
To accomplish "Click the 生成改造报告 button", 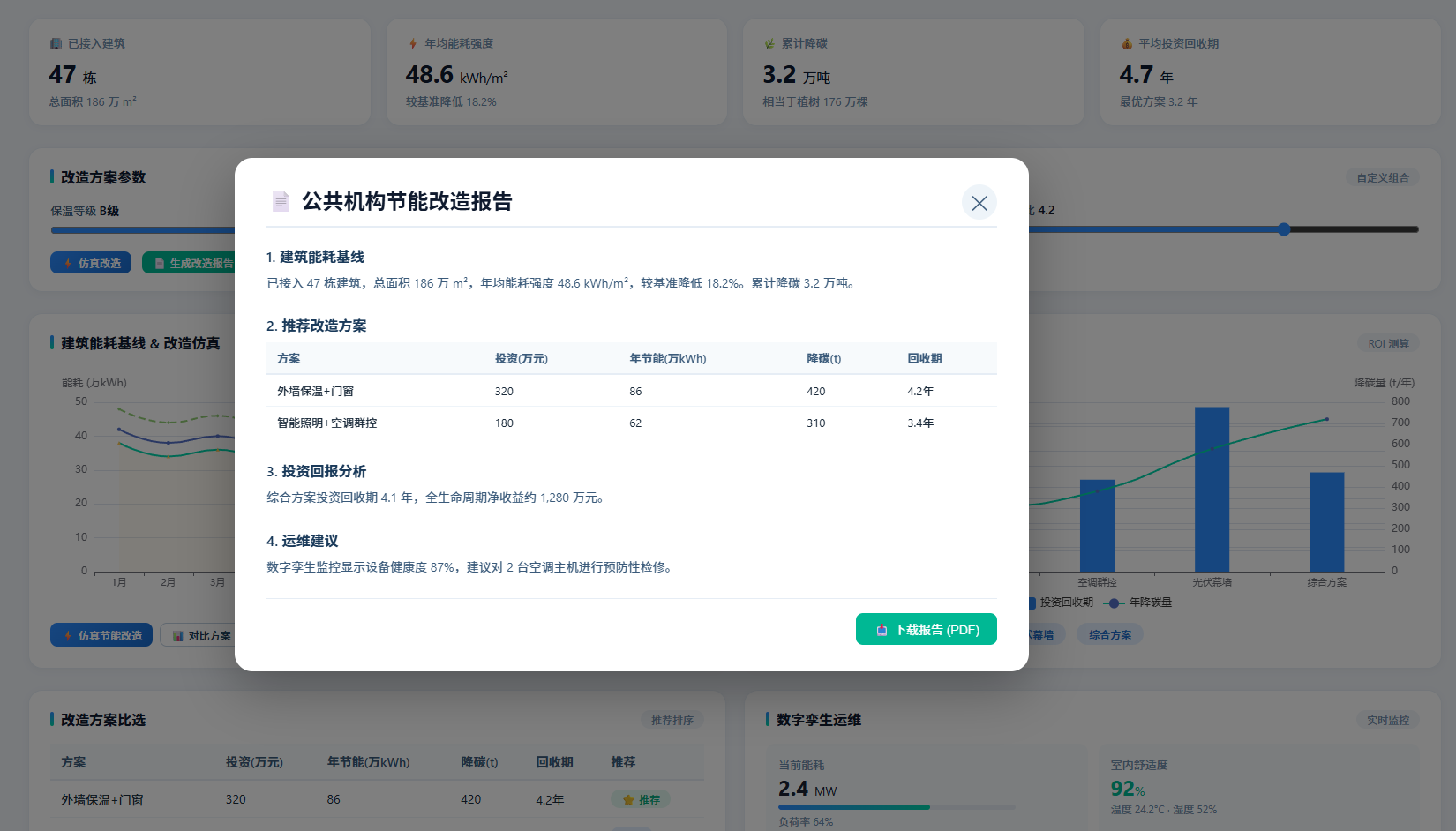I will 189,263.
